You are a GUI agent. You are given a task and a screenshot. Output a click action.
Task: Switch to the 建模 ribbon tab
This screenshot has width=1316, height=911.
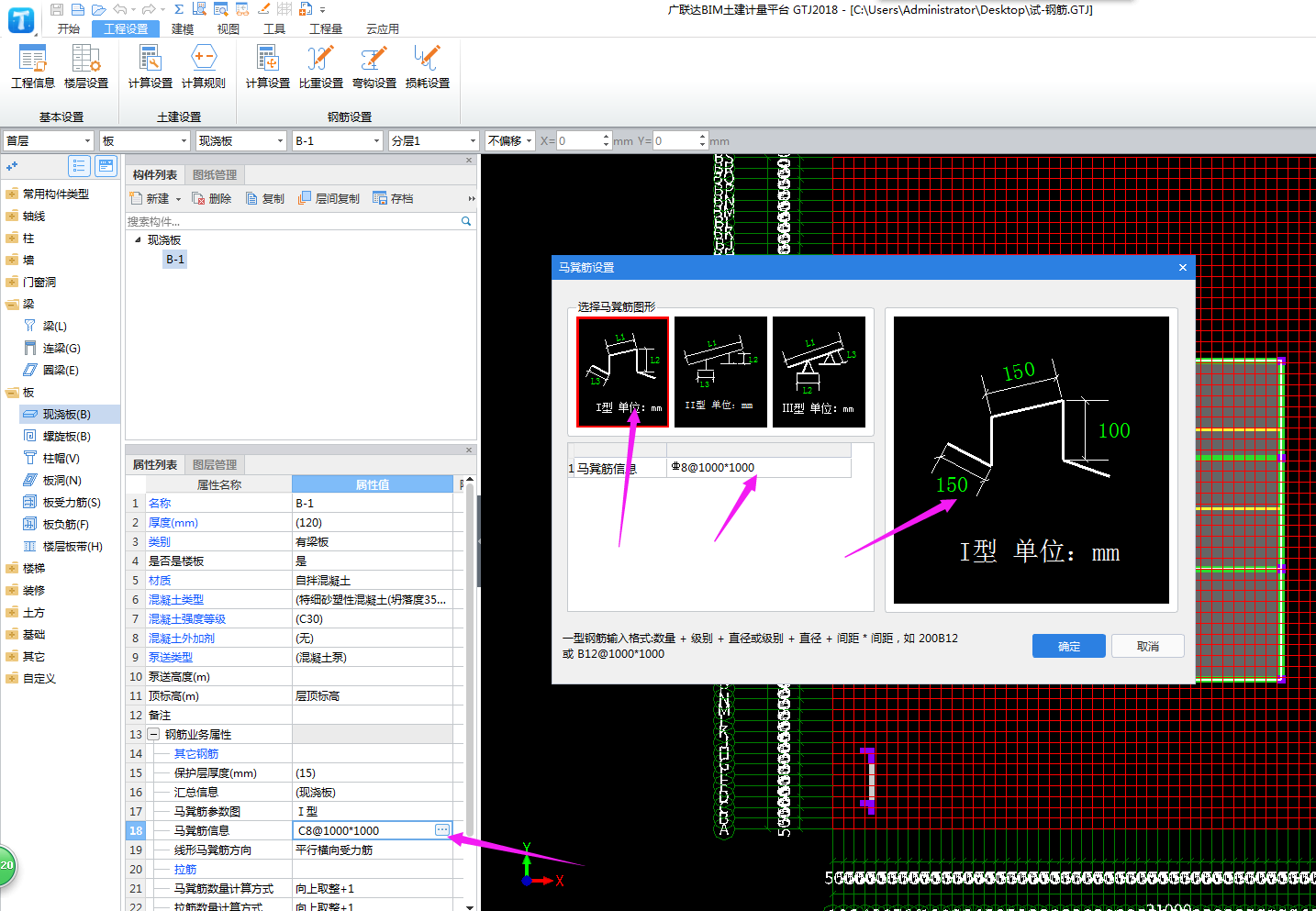[183, 28]
